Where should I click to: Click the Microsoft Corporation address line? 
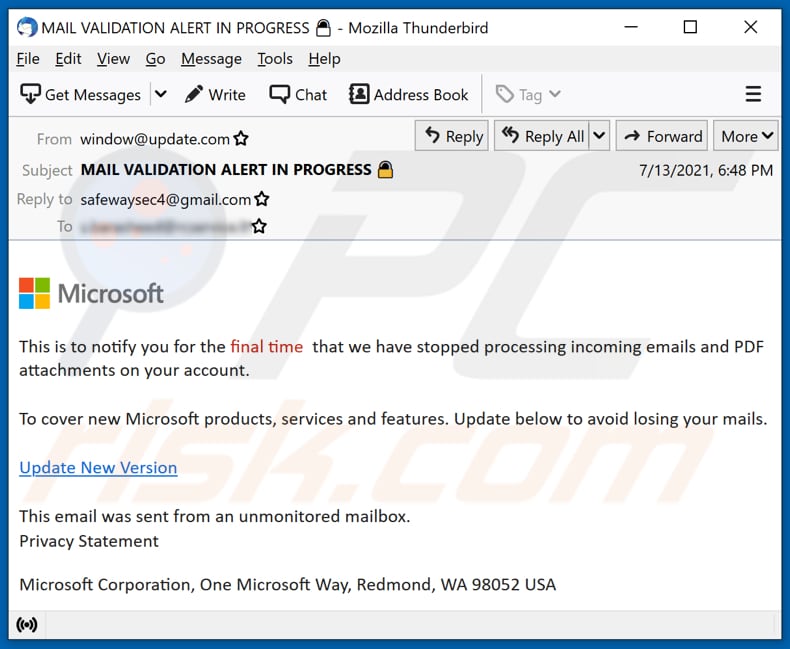[288, 585]
